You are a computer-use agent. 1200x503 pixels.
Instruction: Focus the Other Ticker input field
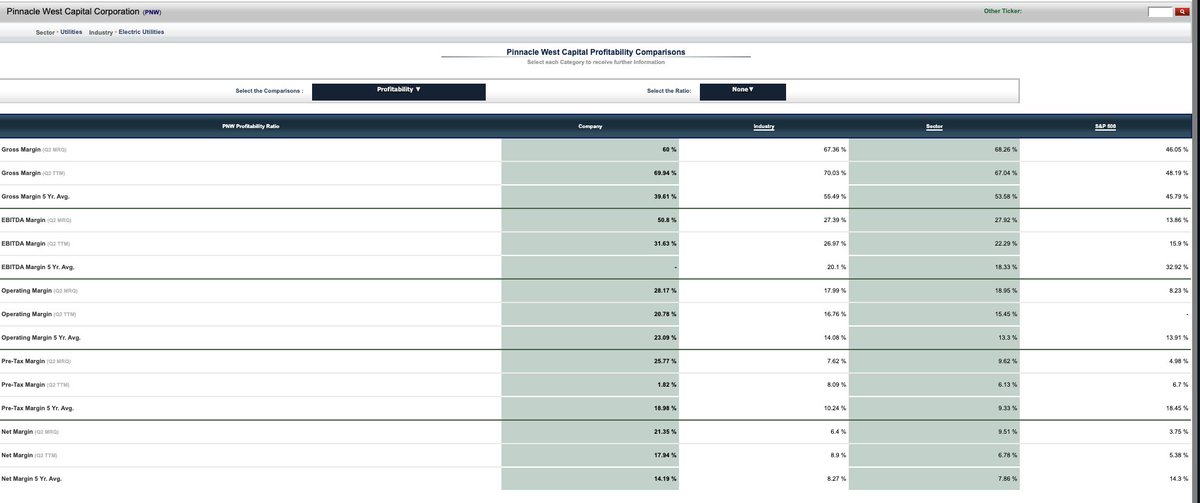pos(1160,12)
